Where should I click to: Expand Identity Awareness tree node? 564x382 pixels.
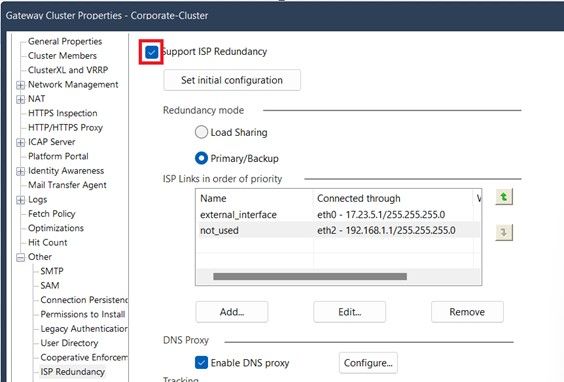21,172
